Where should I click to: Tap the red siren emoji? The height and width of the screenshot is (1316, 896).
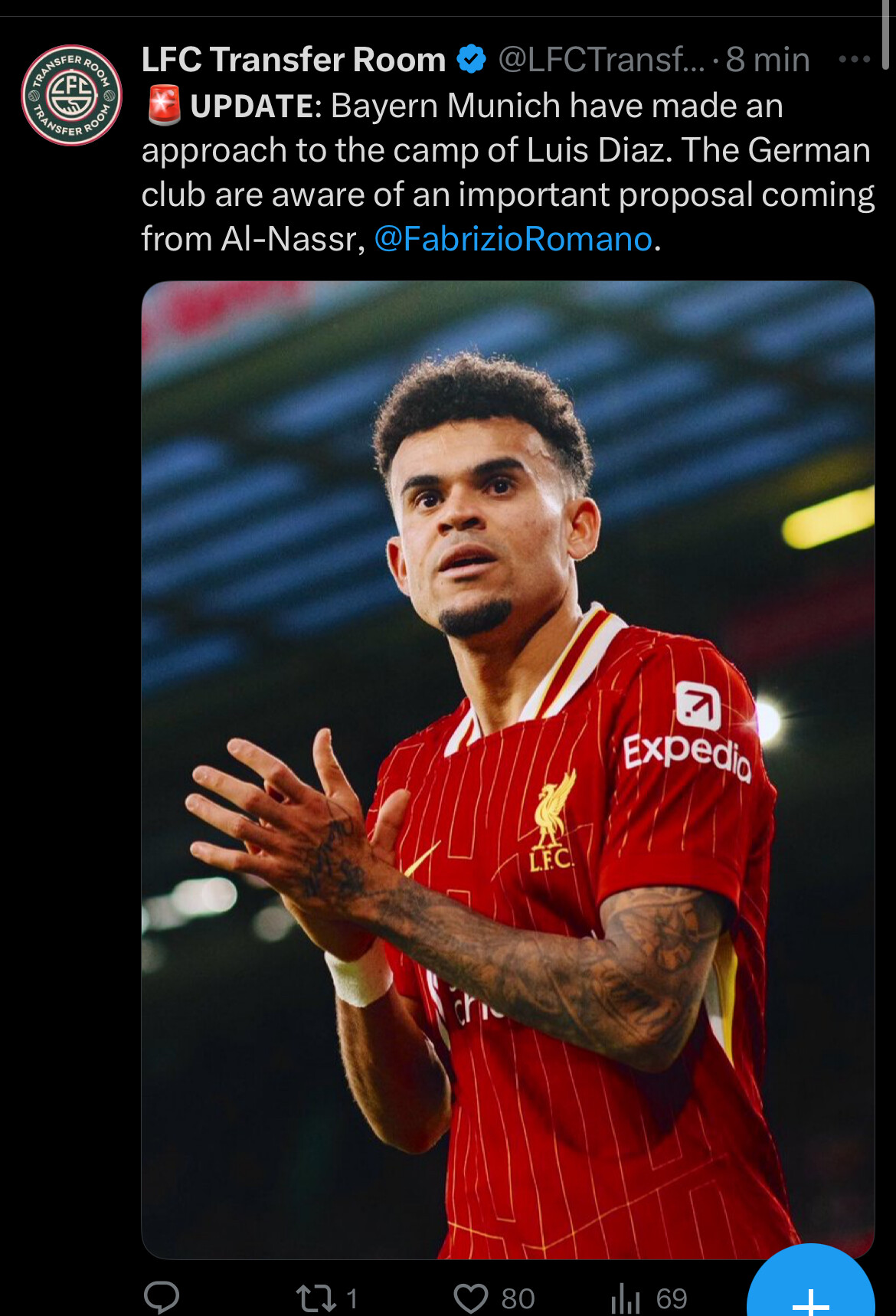point(163,105)
